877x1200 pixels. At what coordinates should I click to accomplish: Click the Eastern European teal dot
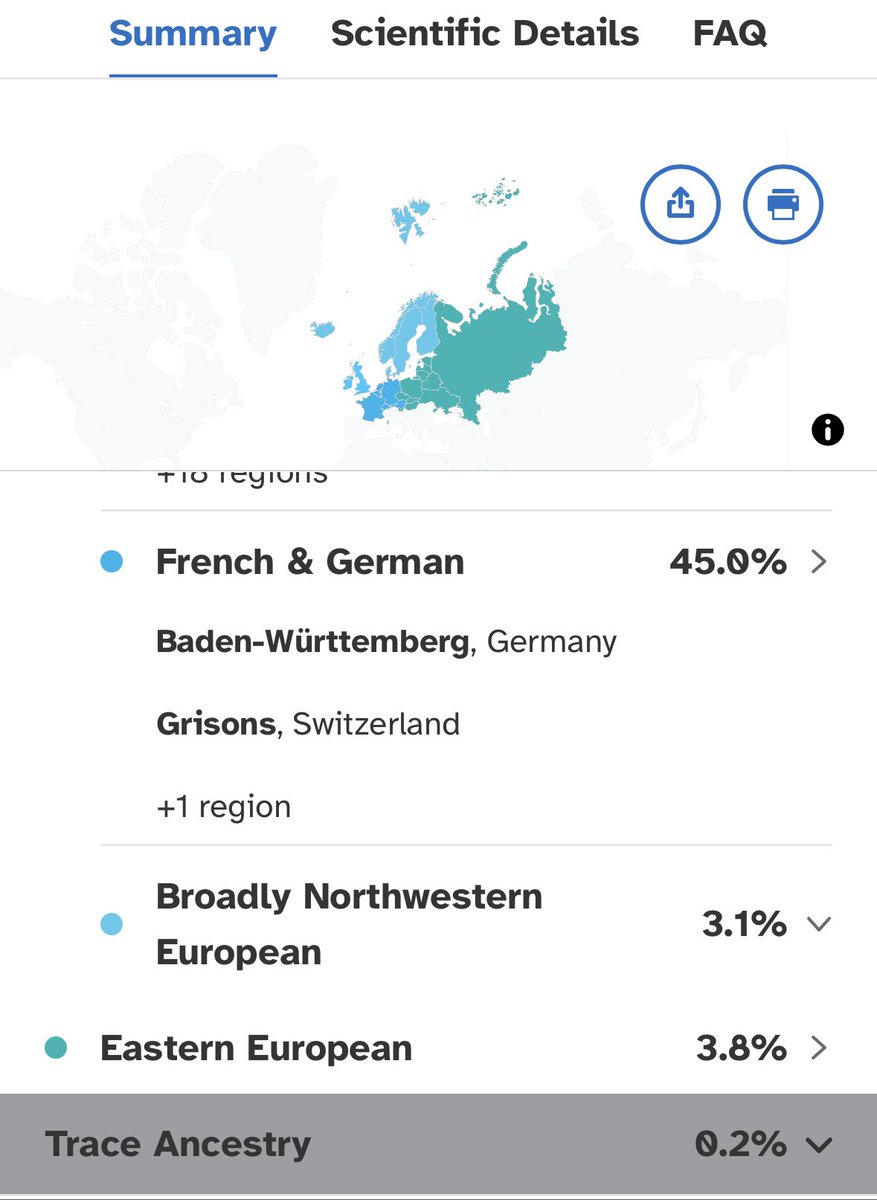56,1048
